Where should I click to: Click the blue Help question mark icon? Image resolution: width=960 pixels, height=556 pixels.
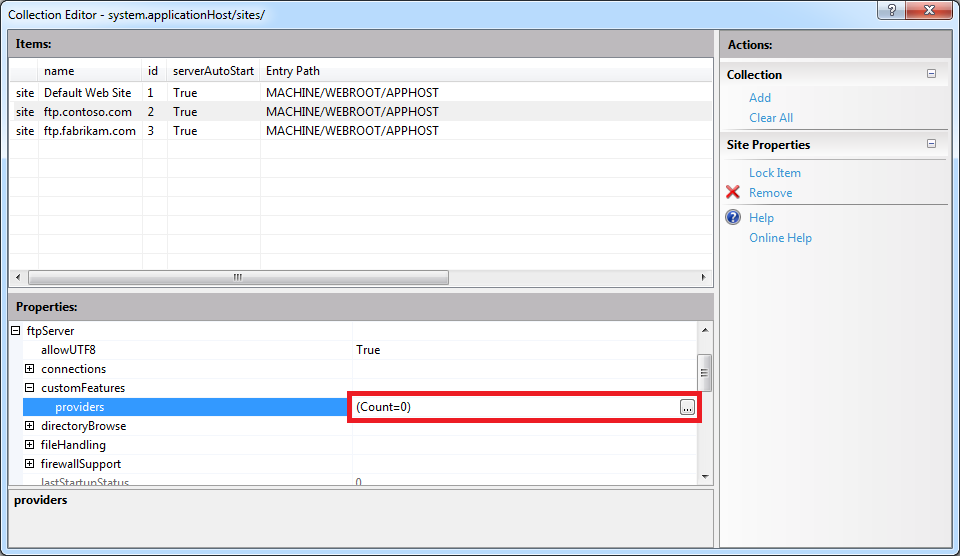click(733, 218)
